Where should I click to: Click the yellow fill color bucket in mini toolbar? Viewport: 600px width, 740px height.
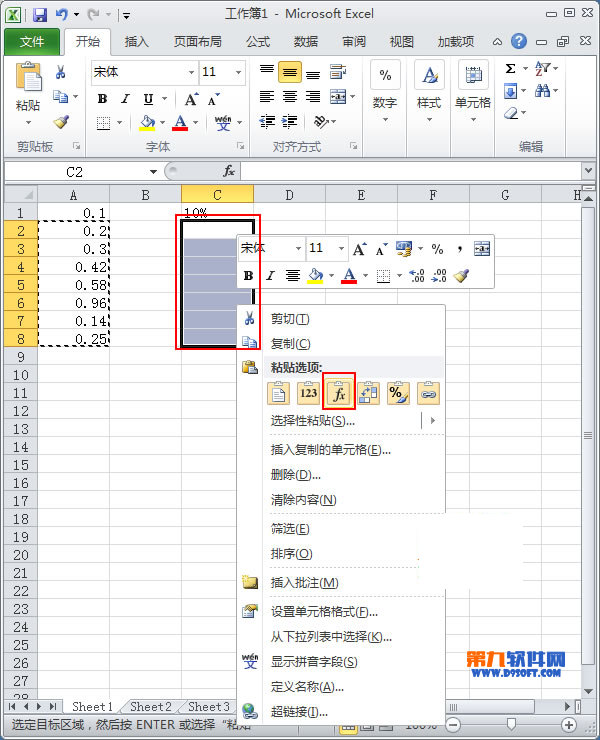click(314, 275)
